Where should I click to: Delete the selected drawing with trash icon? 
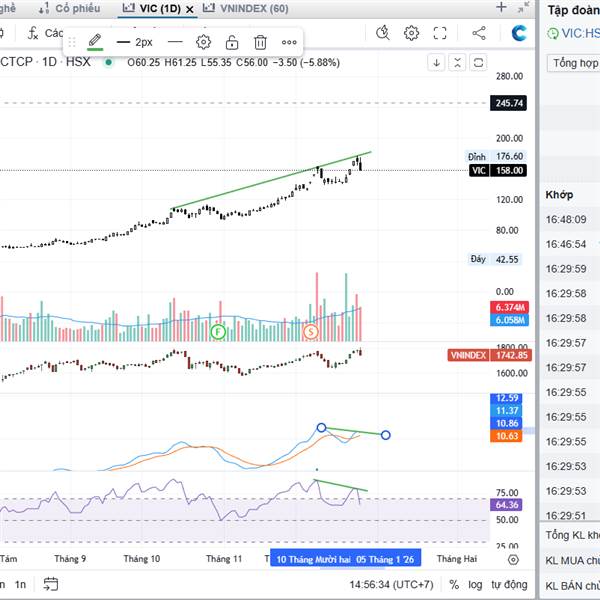pyautogui.click(x=260, y=42)
